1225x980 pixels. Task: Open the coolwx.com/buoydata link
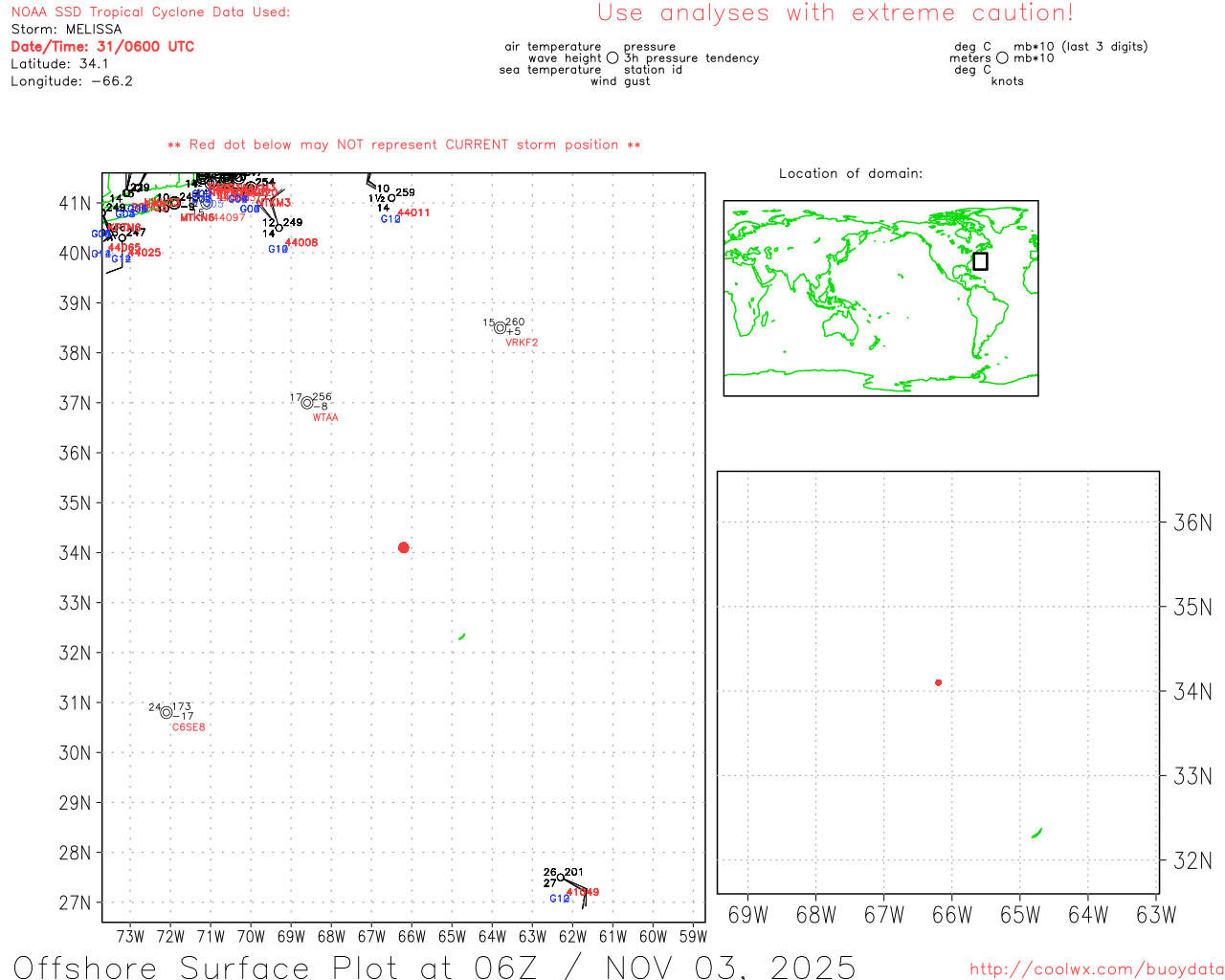[x=1096, y=969]
